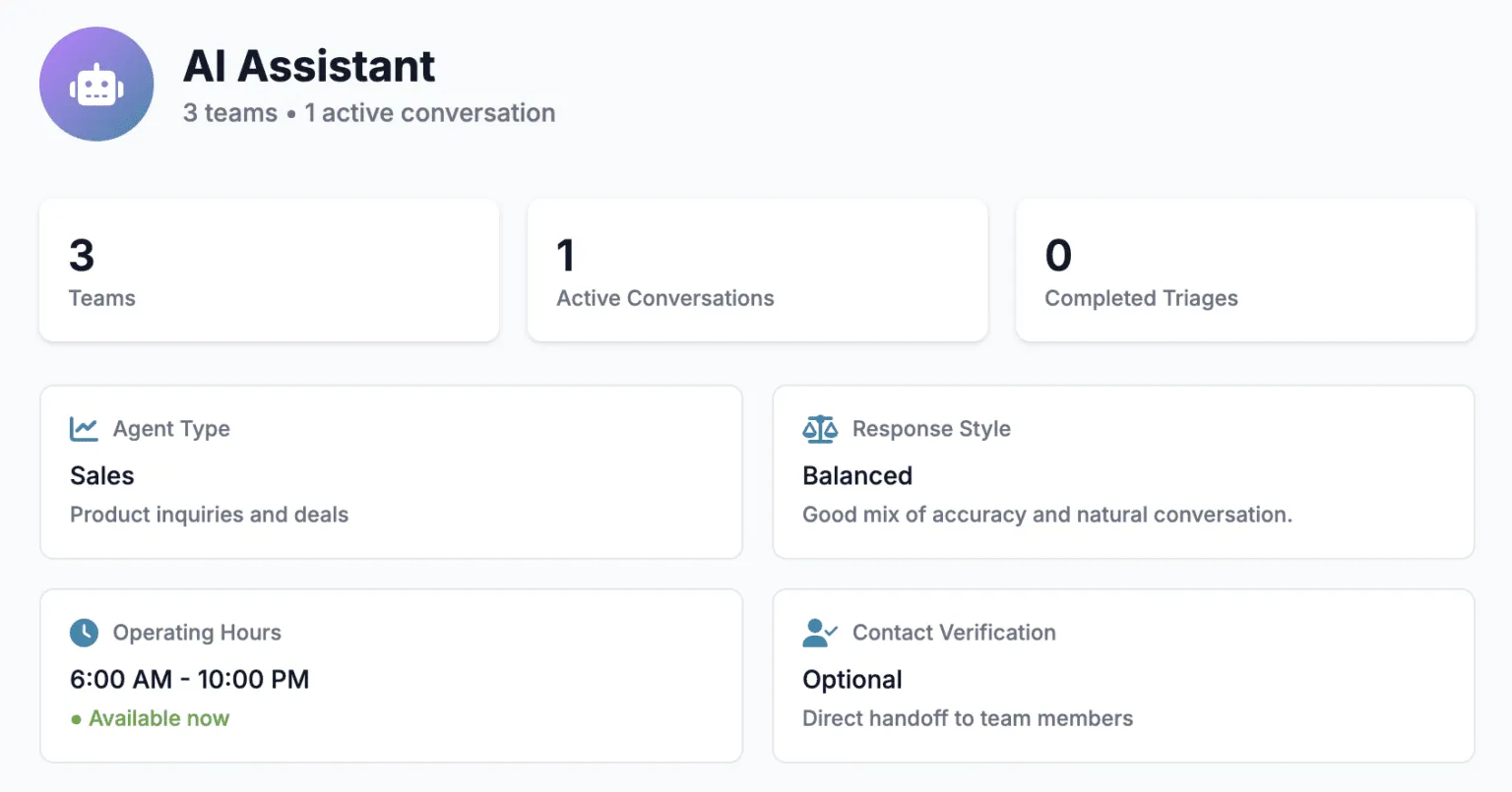The image size is (1512, 792).
Task: Click the number 0 above Completed Triages
Action: (1058, 256)
